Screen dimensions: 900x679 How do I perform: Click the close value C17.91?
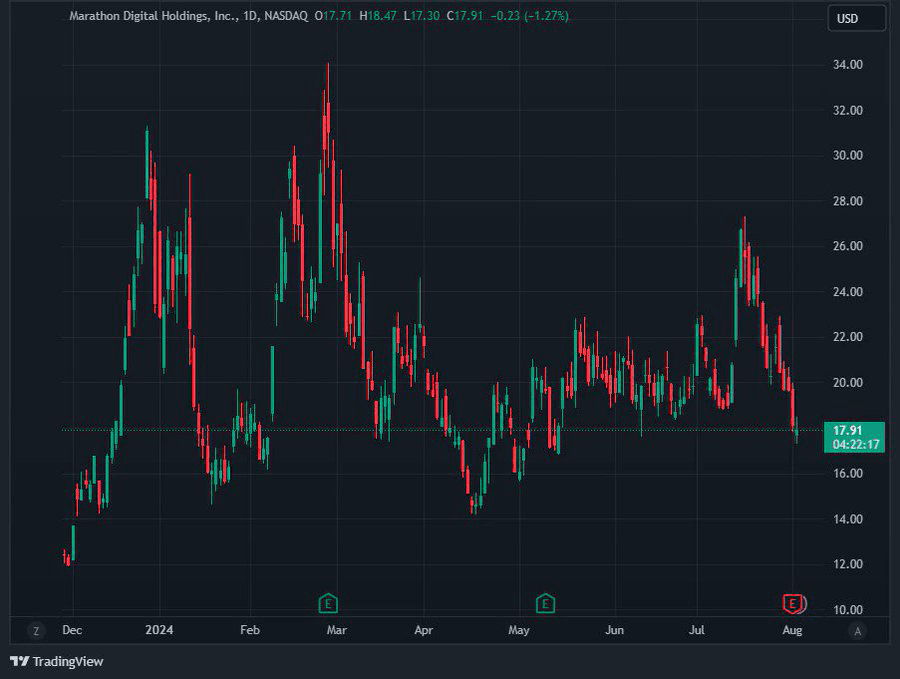pyautogui.click(x=465, y=16)
